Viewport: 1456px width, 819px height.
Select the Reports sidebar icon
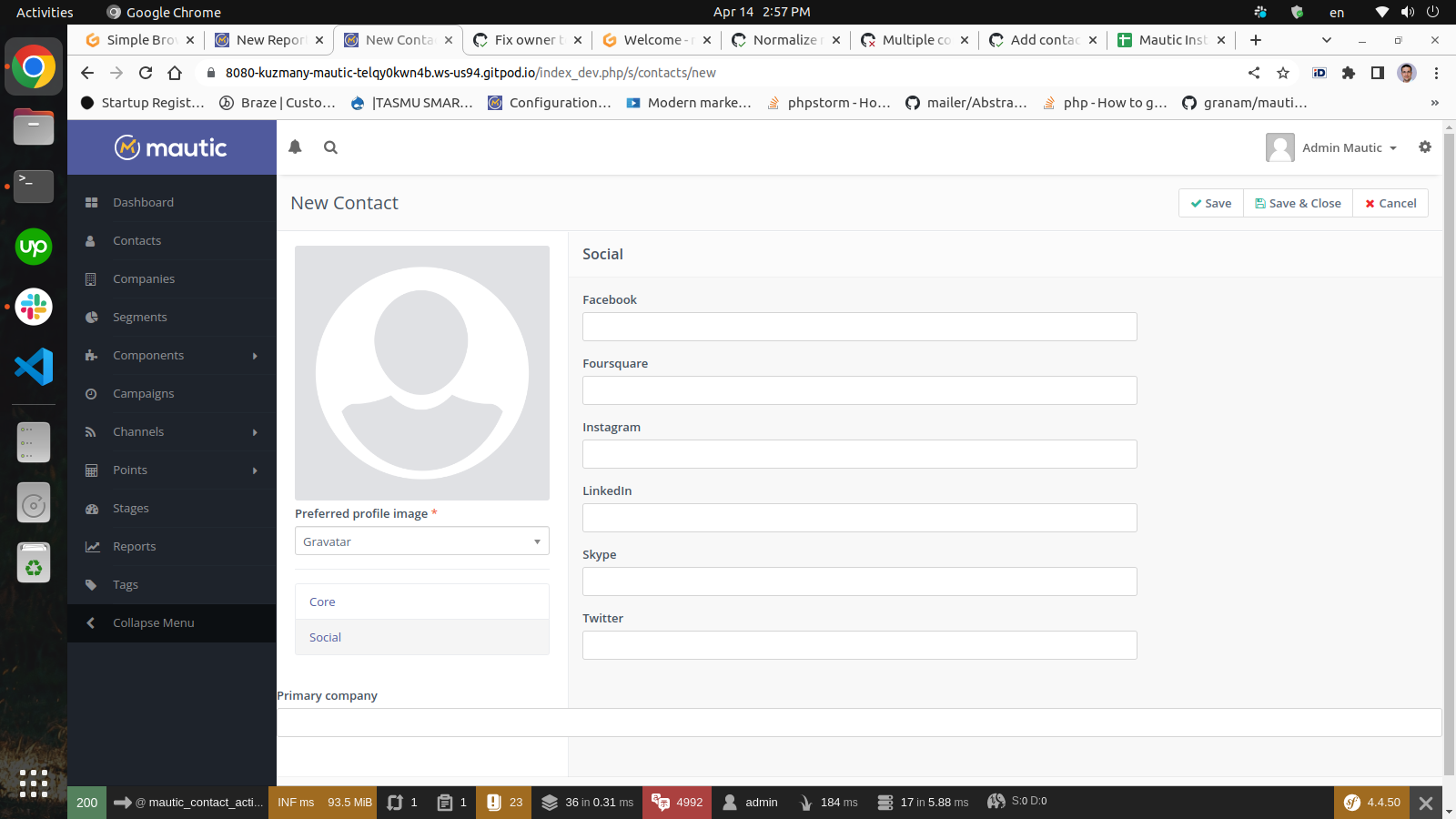point(91,546)
